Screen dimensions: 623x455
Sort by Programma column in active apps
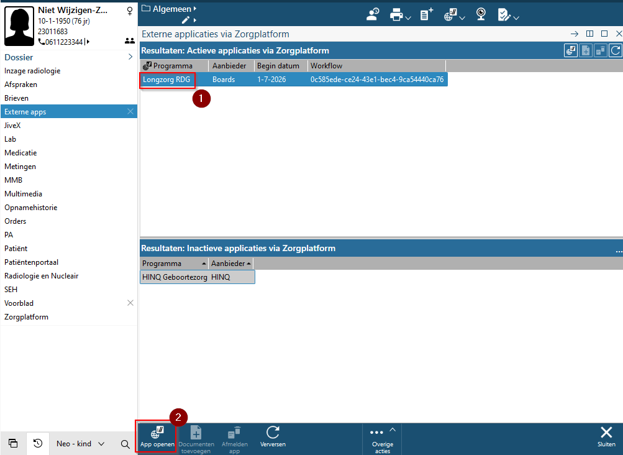click(174, 66)
